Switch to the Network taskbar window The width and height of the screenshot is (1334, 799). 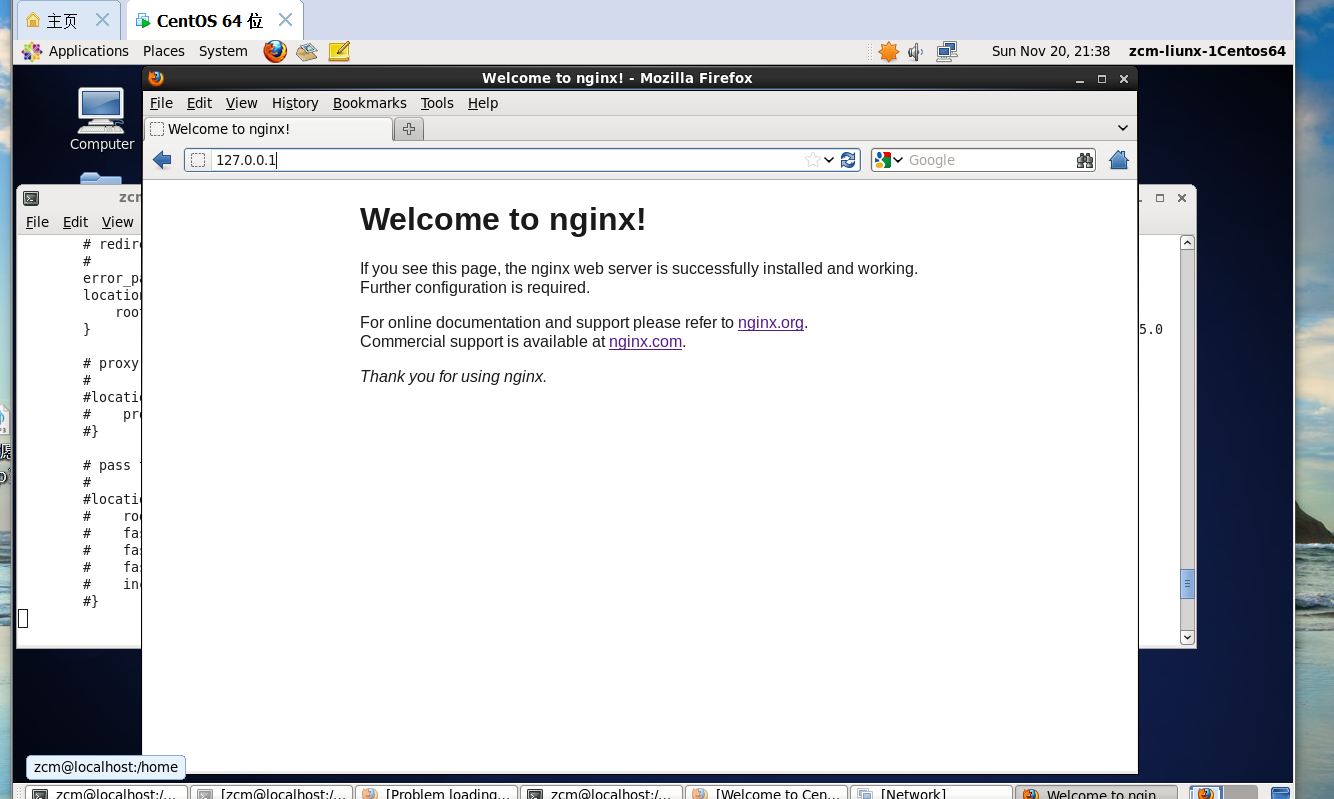coord(931,793)
